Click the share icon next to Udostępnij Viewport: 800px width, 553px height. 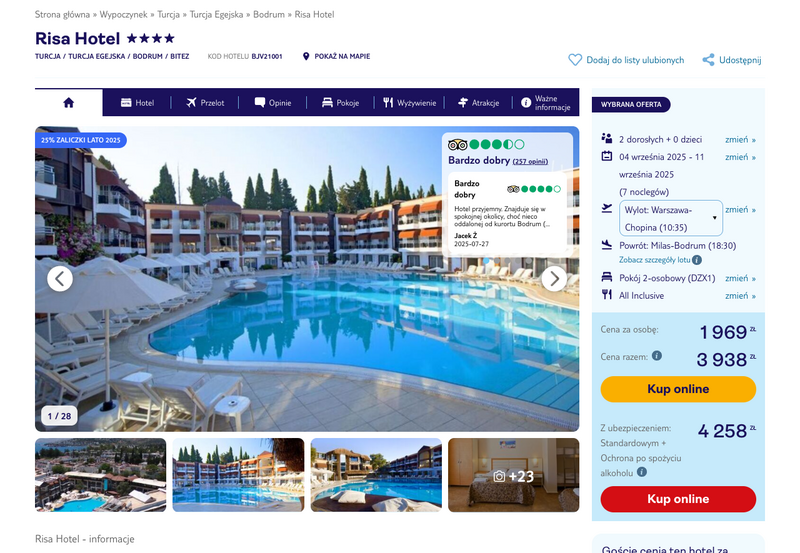pos(708,60)
